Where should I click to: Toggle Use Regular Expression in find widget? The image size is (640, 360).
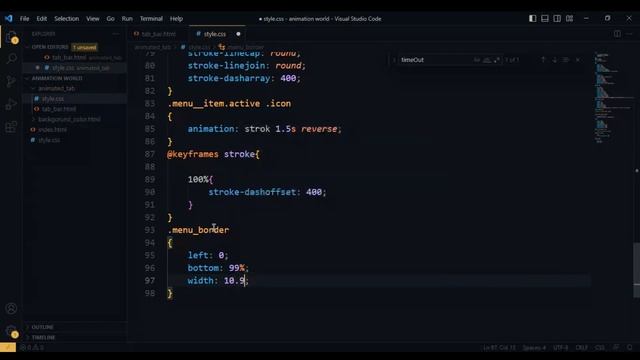[497, 60]
